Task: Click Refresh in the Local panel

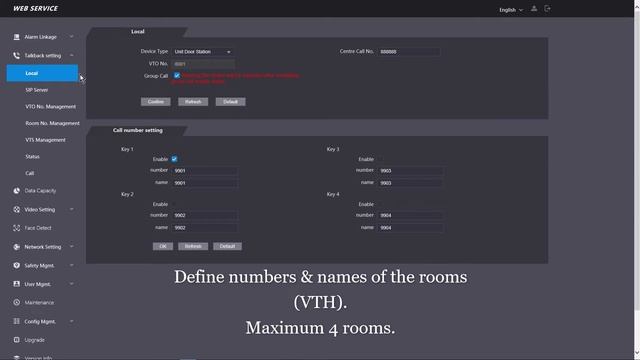Action: (x=193, y=102)
